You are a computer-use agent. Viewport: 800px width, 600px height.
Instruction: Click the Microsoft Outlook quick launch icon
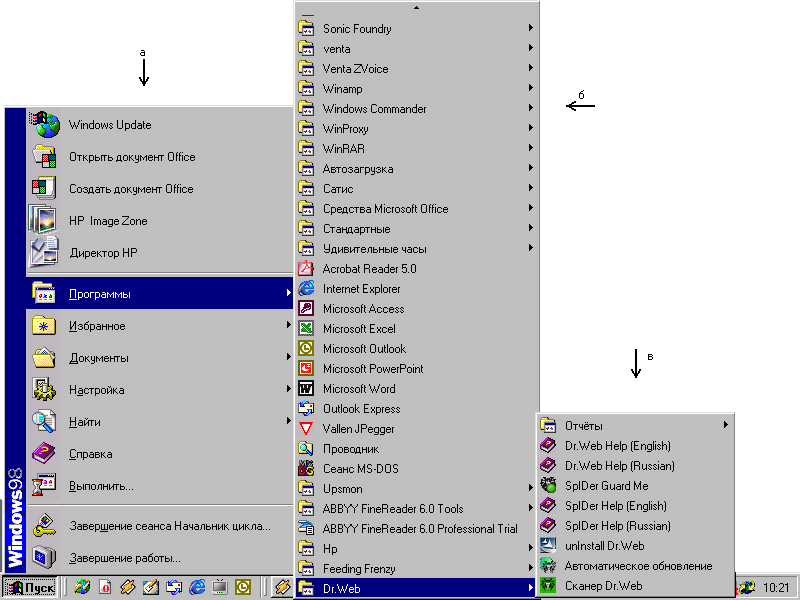pos(243,587)
